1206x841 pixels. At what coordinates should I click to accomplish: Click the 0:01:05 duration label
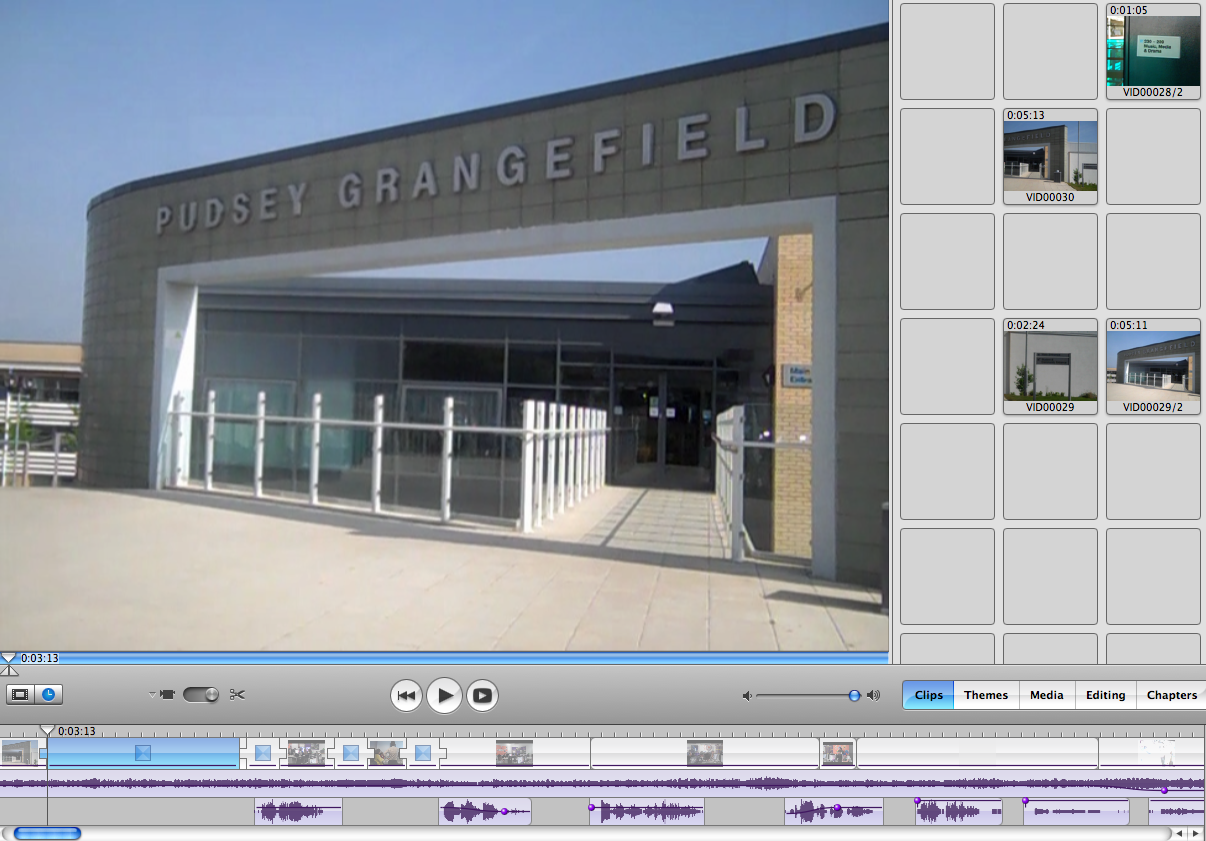(x=1128, y=10)
